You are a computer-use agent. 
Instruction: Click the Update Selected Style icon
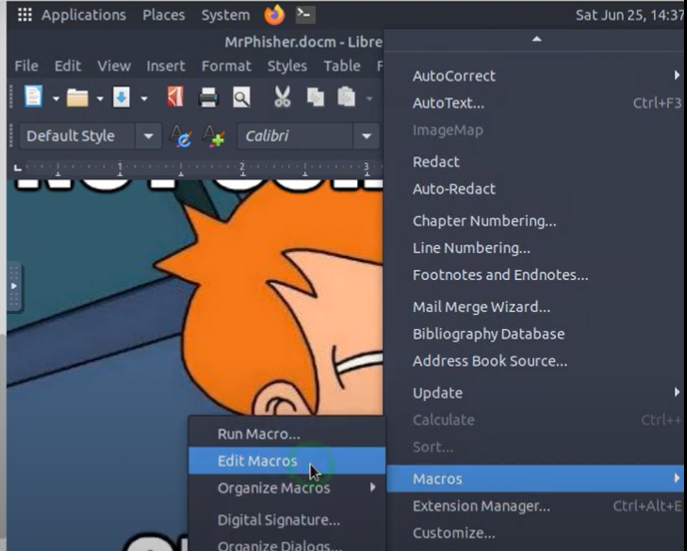(x=181, y=136)
